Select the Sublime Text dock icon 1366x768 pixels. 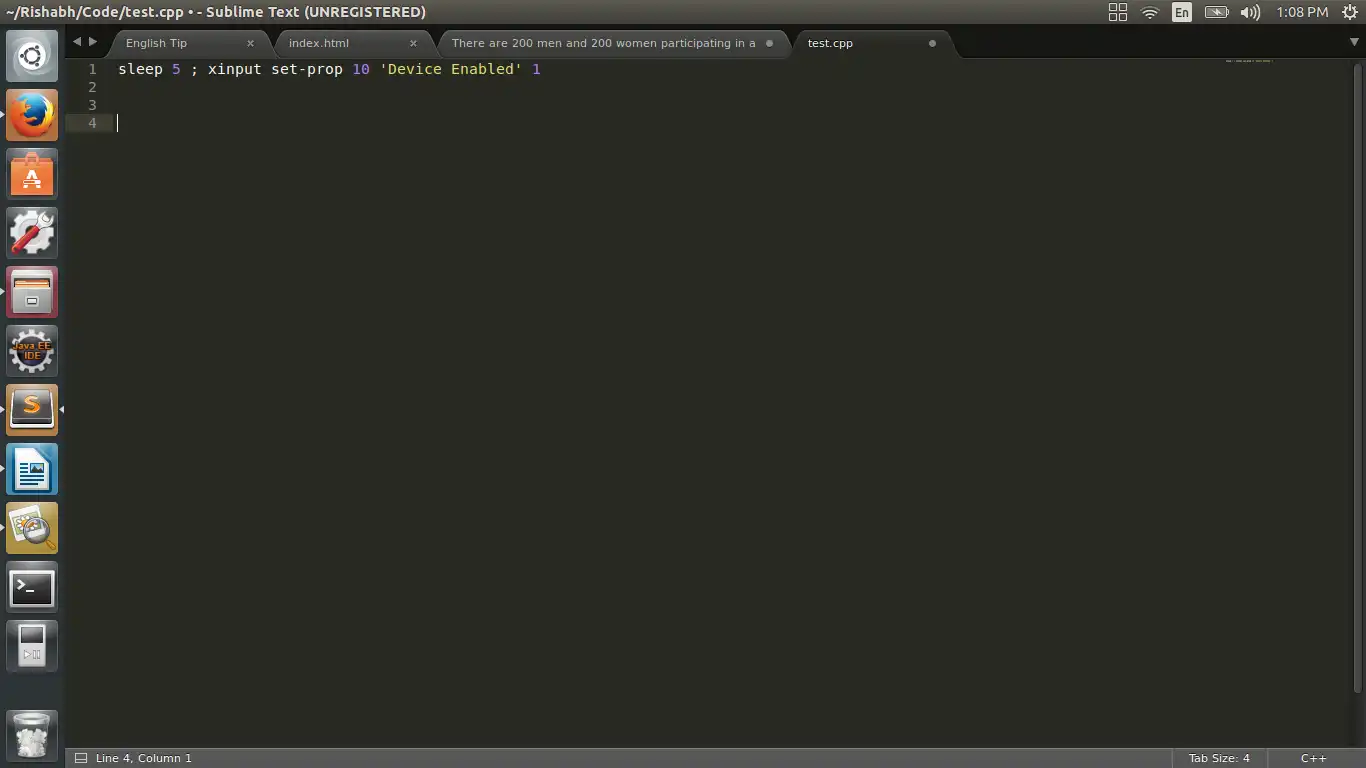(32, 410)
